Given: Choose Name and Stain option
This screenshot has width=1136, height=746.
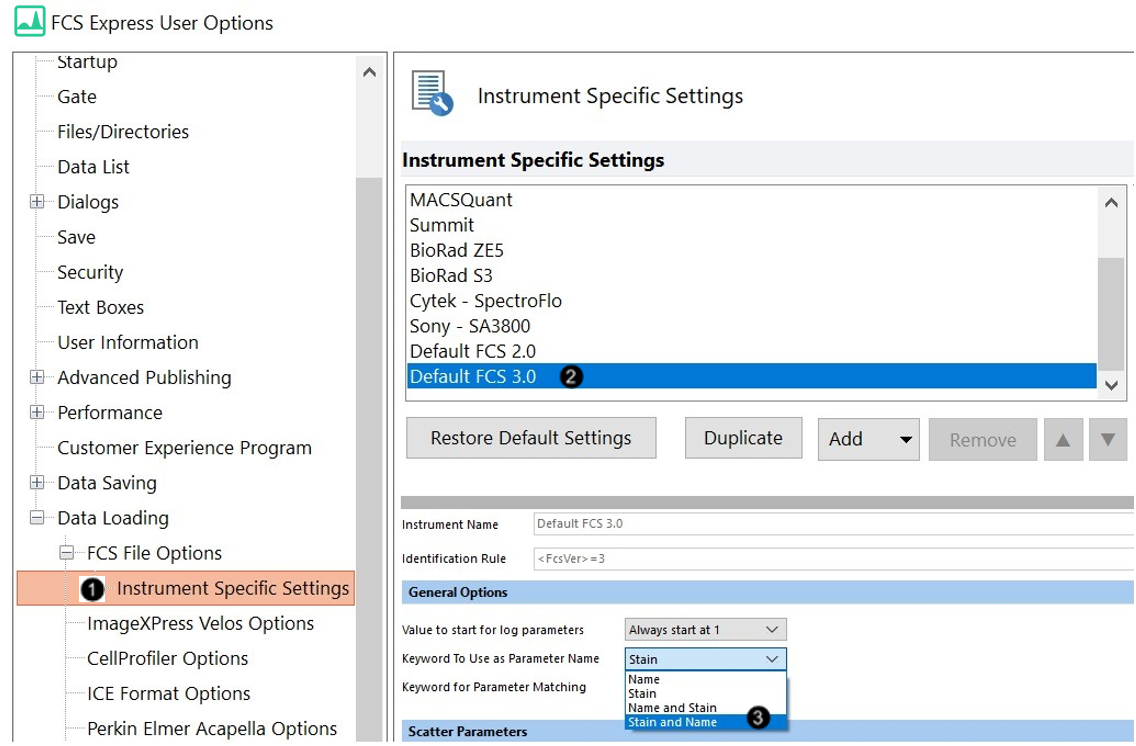Looking at the screenshot, I should 705,708.
